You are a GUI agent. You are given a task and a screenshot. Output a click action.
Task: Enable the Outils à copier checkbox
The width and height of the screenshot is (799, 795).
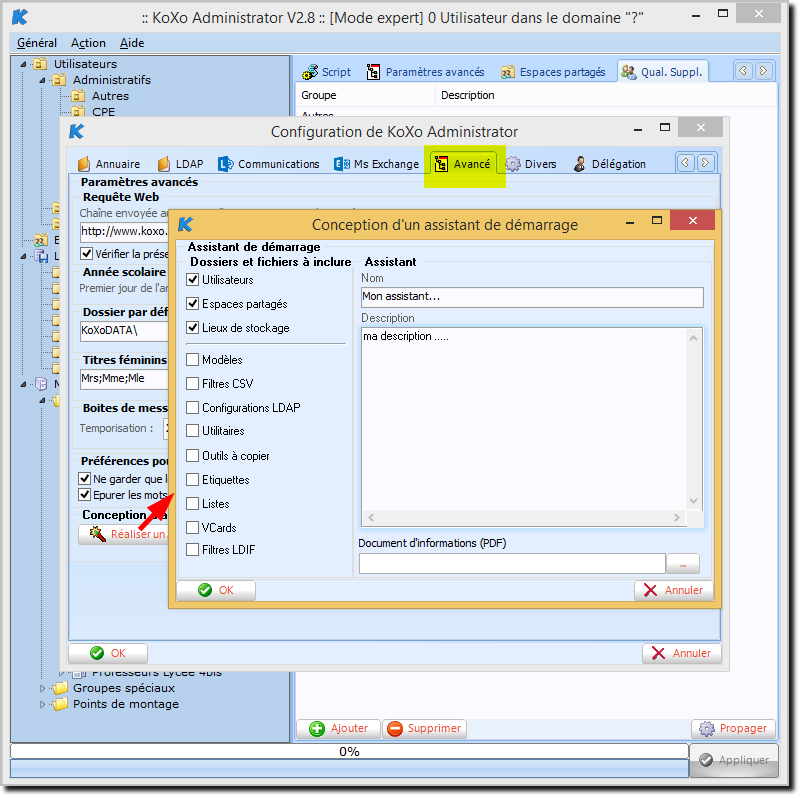click(x=193, y=456)
